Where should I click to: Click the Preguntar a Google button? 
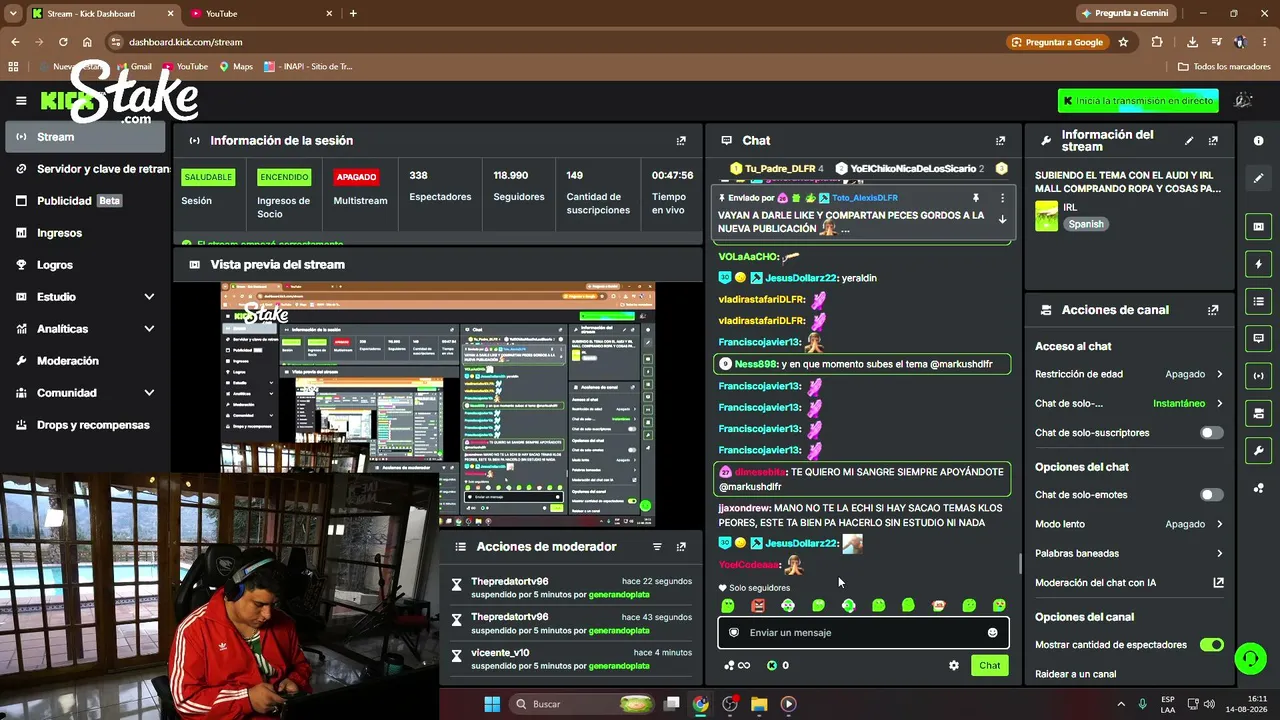tap(1057, 42)
